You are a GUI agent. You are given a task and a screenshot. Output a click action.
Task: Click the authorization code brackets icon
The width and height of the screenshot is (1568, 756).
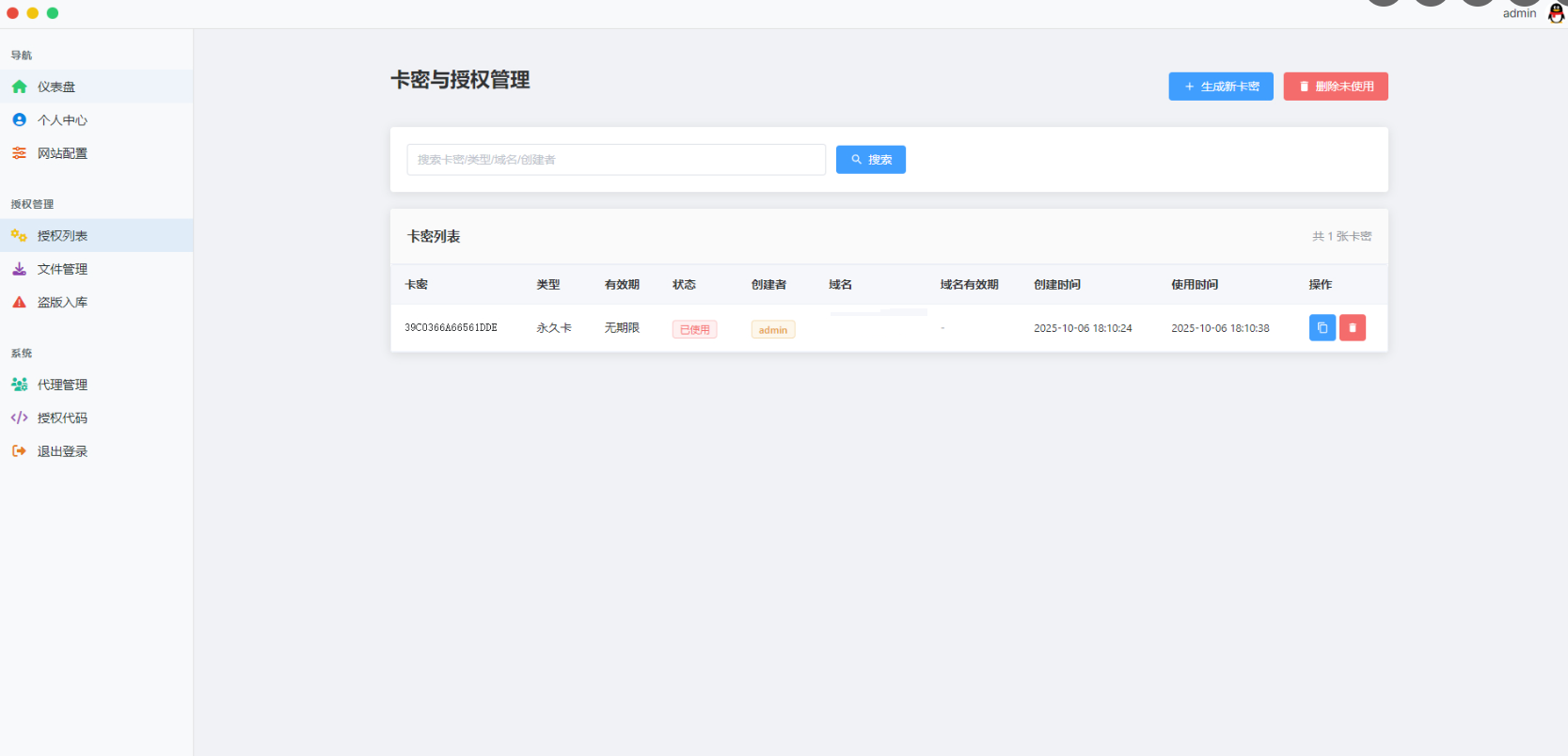click(x=19, y=418)
